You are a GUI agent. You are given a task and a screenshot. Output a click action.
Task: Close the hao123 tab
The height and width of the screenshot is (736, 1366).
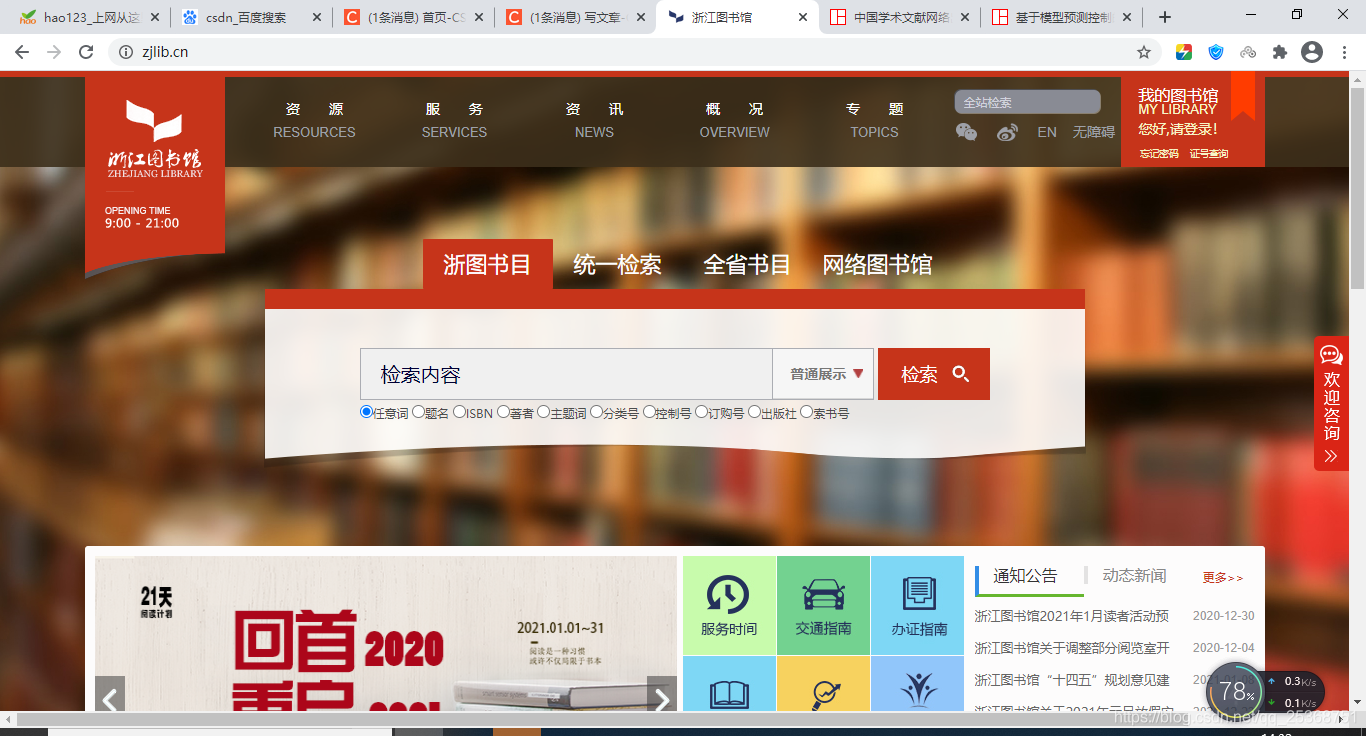click(x=154, y=17)
